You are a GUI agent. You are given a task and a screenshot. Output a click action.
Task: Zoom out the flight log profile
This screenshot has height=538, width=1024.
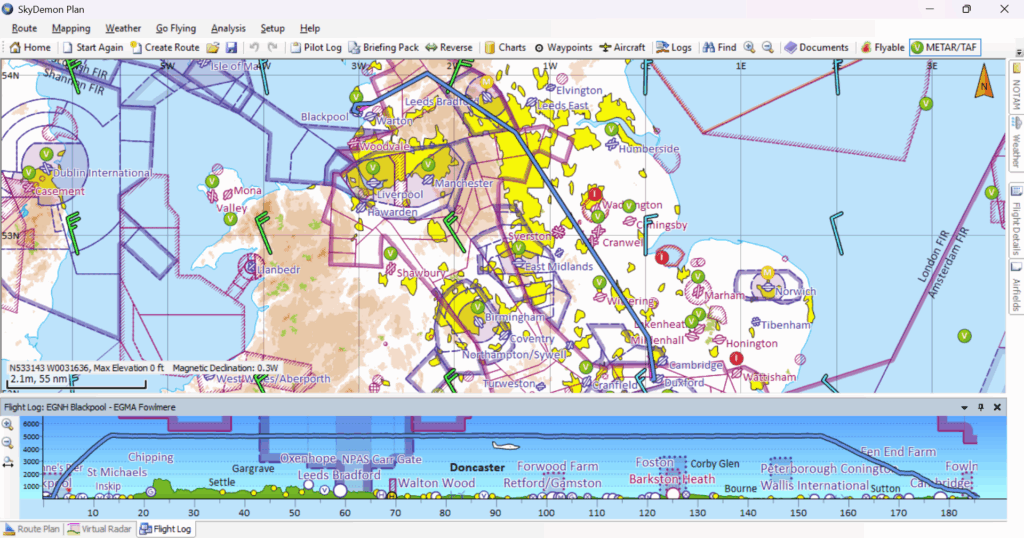(x=8, y=443)
